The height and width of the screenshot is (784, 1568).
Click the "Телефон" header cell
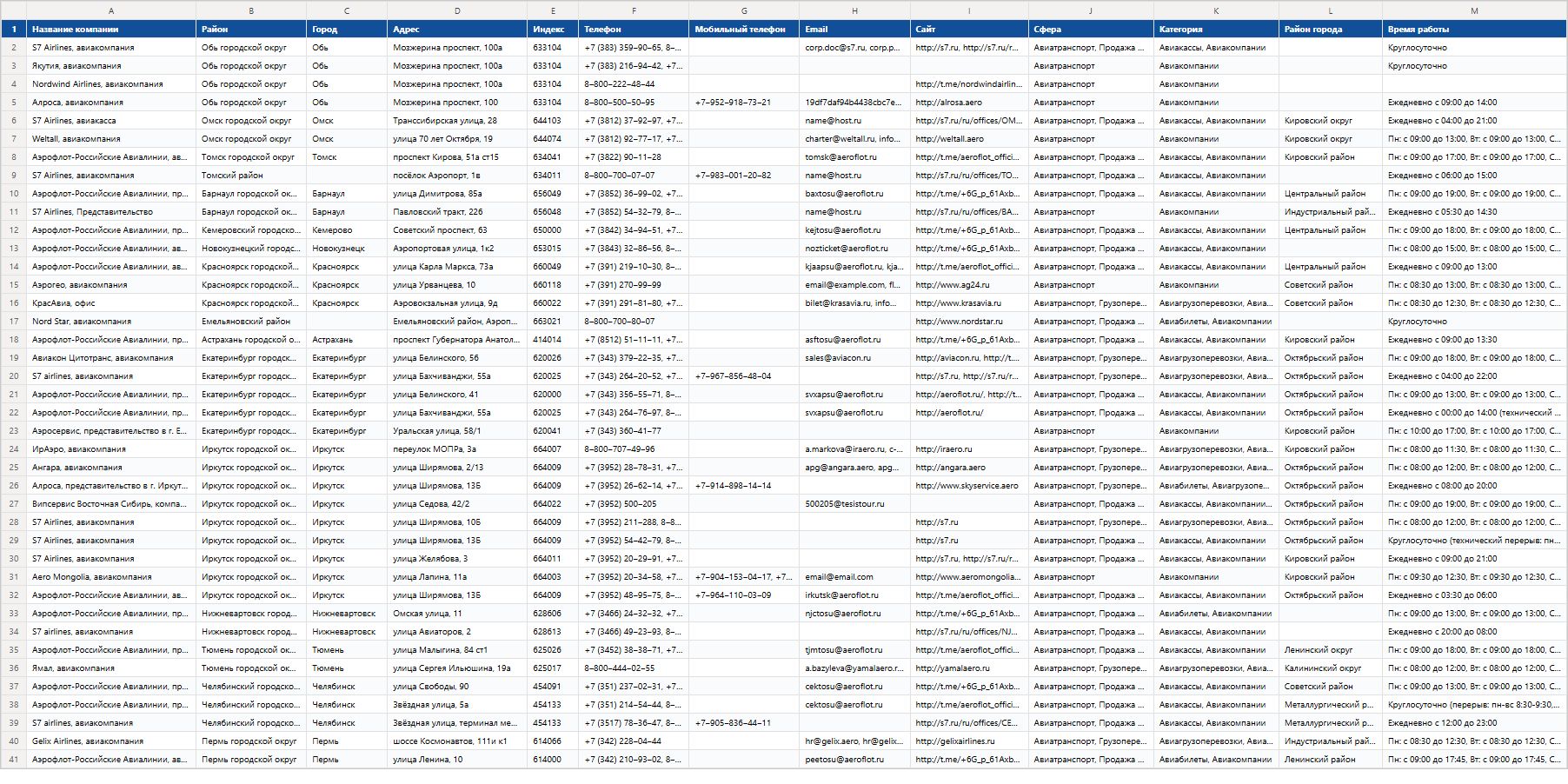(634, 30)
